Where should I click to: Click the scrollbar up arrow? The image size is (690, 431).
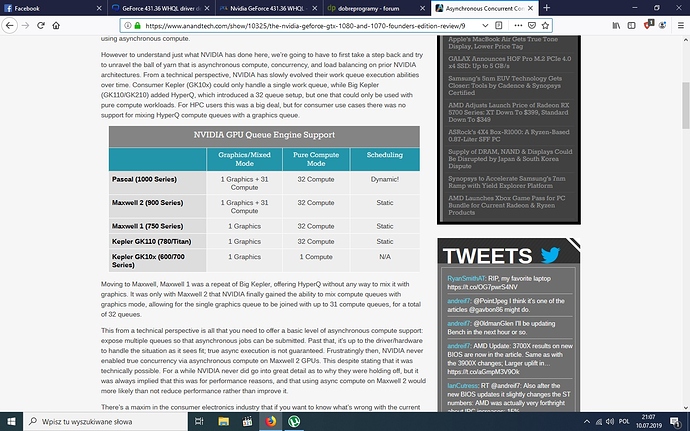click(686, 40)
